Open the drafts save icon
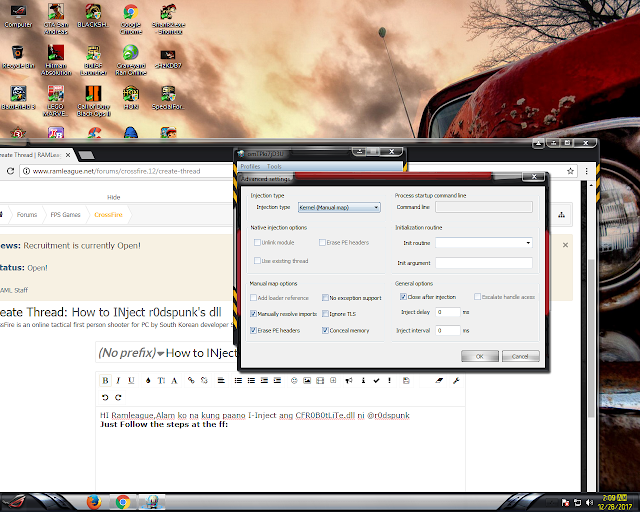The image size is (640, 512). (406, 381)
